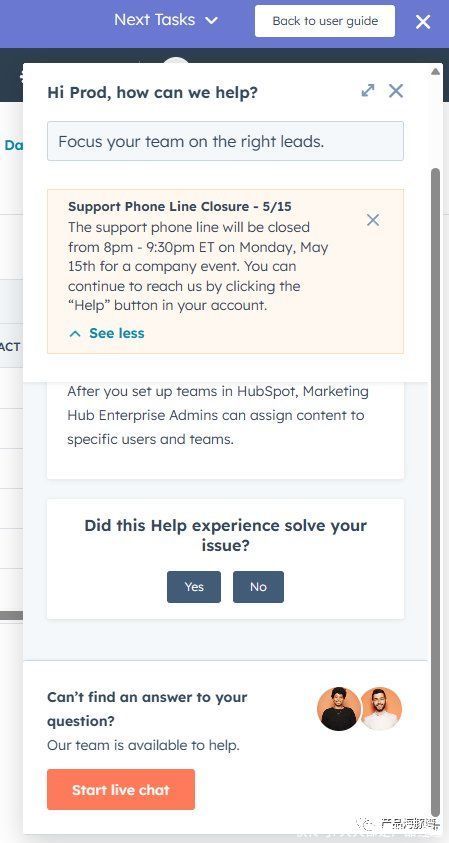Click the bearded man support agent avatar
Viewport: 449px width, 843px height.
[x=381, y=709]
